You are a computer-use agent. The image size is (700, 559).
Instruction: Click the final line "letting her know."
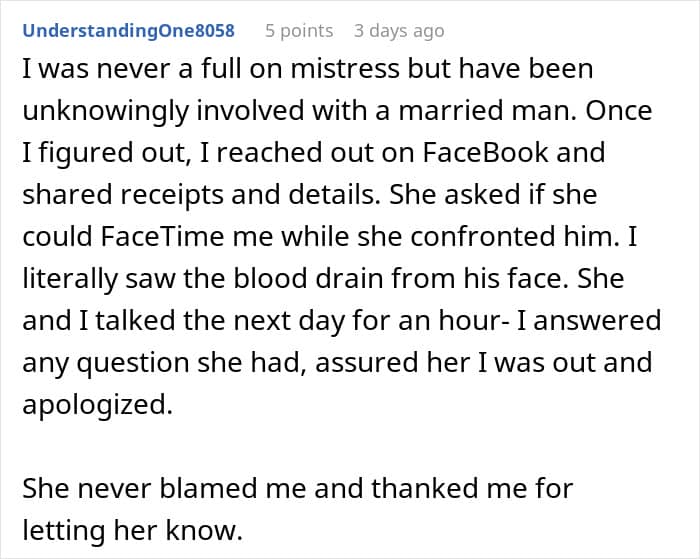pyautogui.click(x=132, y=531)
